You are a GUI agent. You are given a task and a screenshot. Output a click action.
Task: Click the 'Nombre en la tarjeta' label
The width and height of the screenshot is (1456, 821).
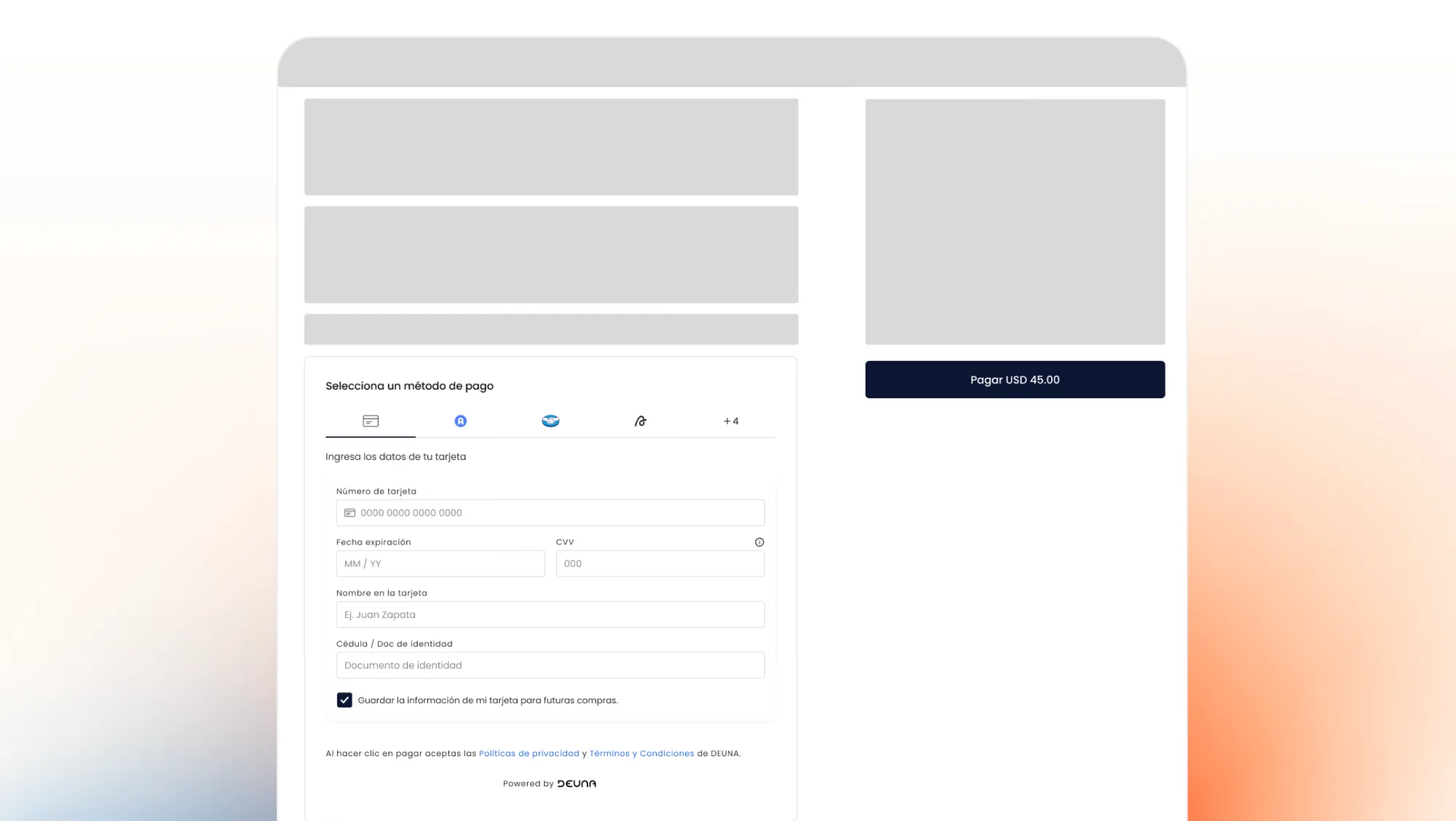click(381, 593)
